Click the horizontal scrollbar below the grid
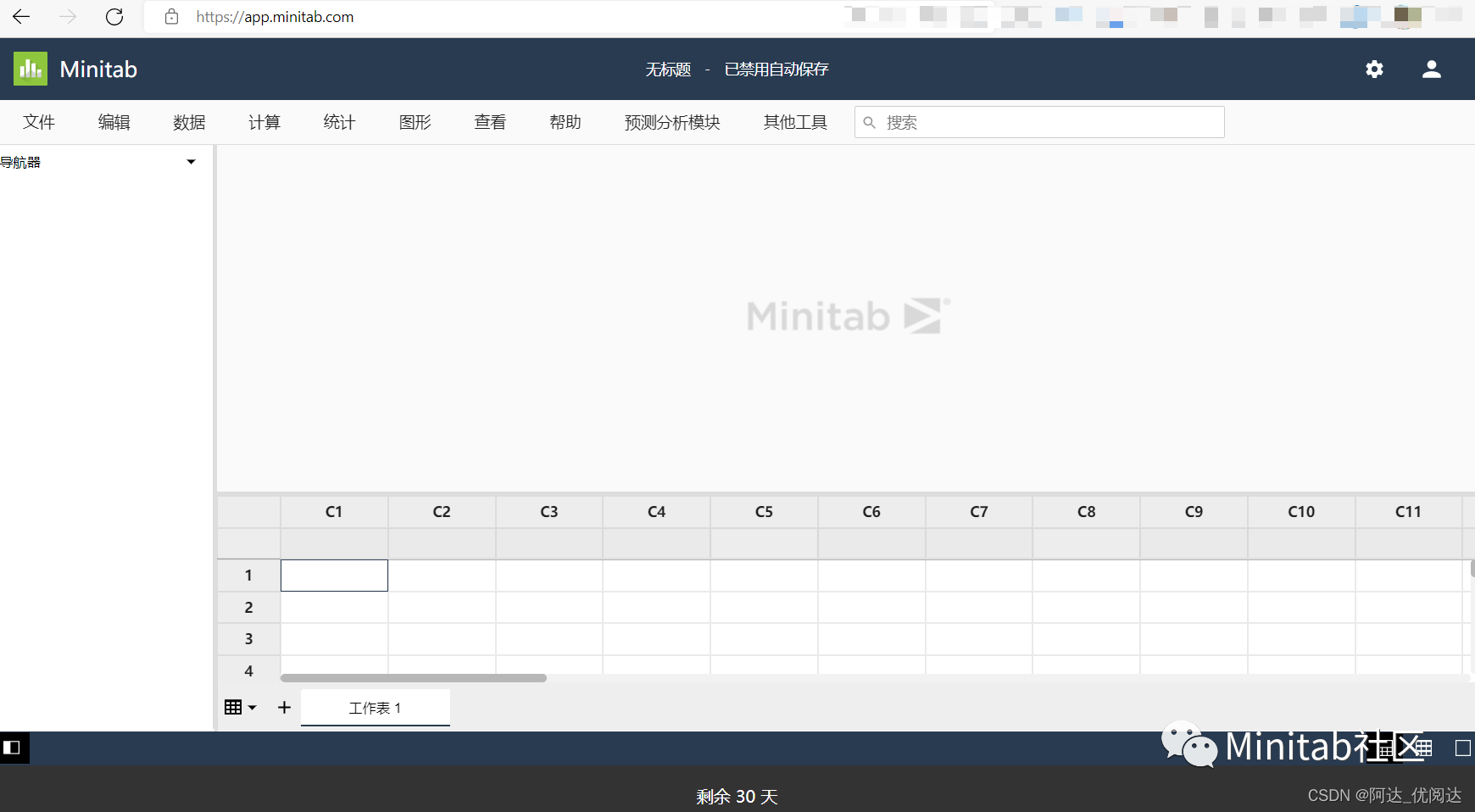 415,678
